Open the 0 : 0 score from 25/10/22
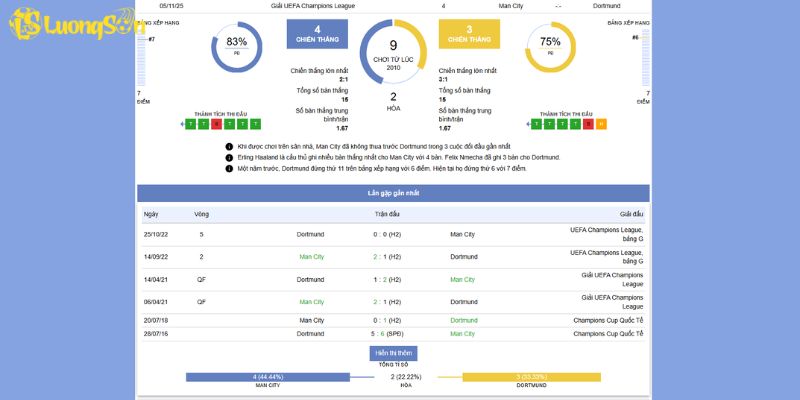Image resolution: width=800 pixels, height=400 pixels. [x=386, y=234]
